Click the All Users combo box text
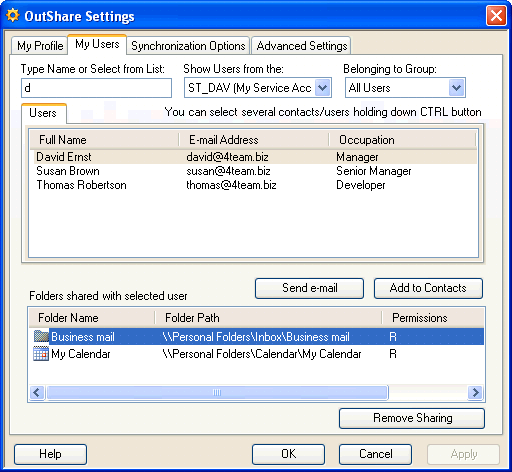 point(369,88)
